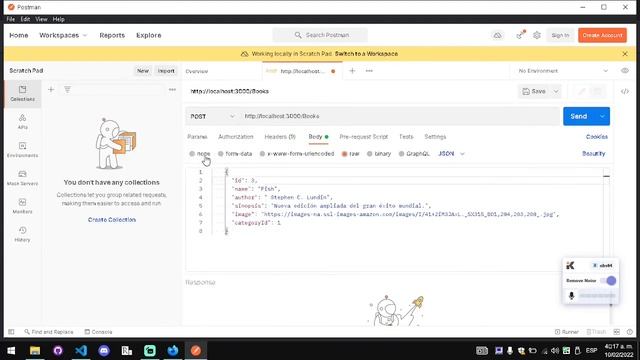640x360 pixels.
Task: Open the POST method dropdown
Action: (x=212, y=116)
